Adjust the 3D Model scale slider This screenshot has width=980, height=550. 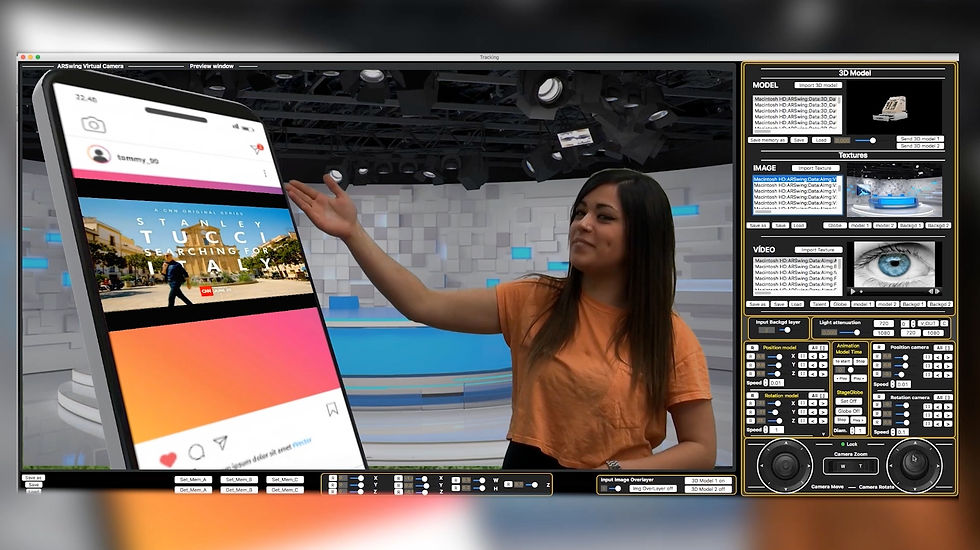(866, 141)
